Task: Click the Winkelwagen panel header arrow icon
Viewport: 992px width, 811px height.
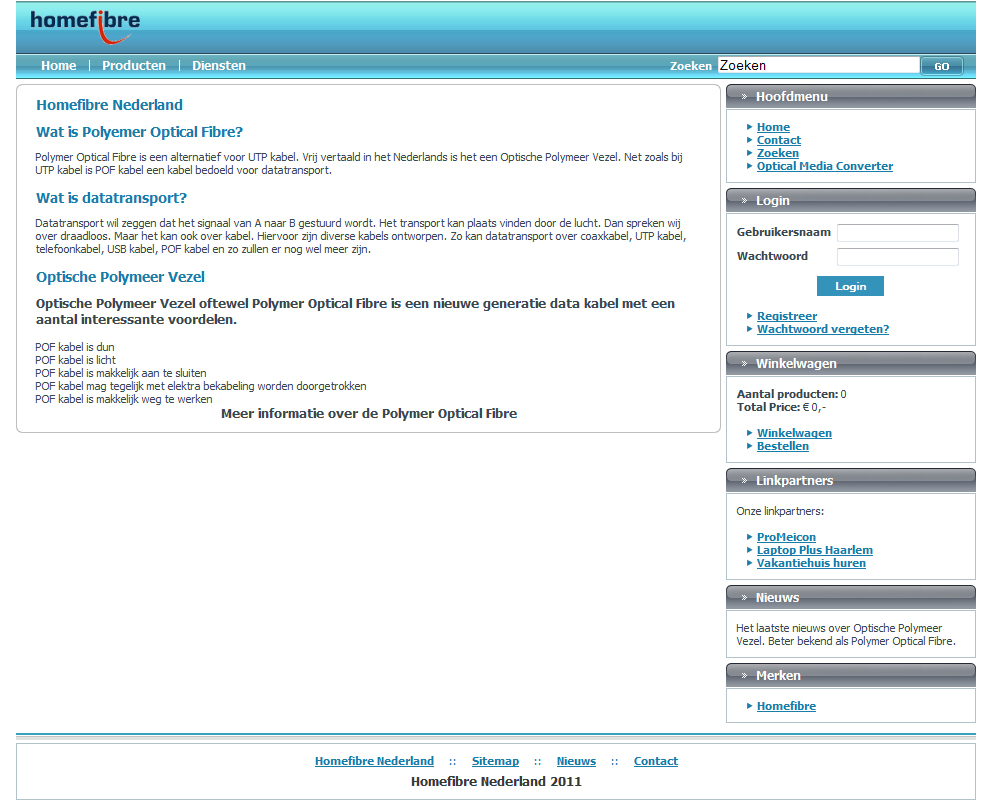Action: (x=743, y=364)
